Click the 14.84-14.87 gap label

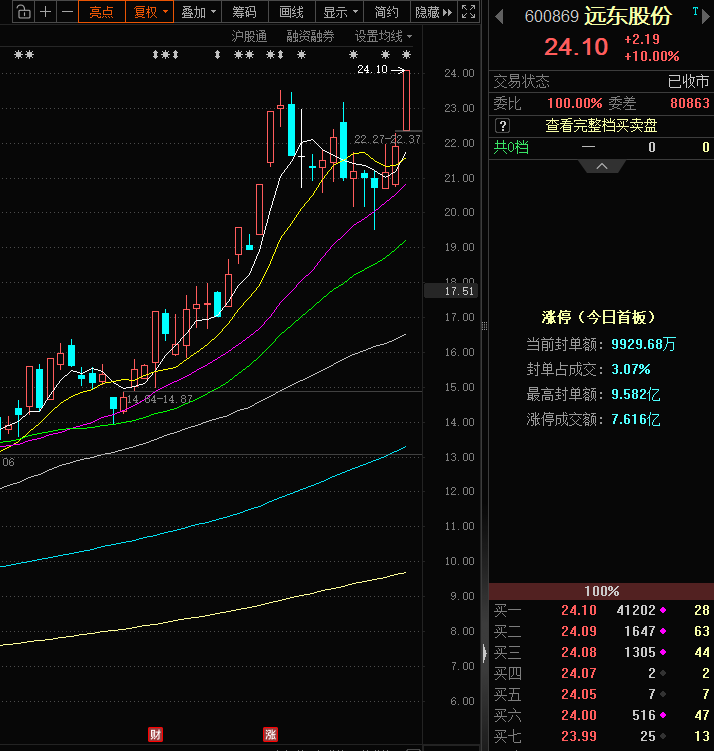[159, 398]
